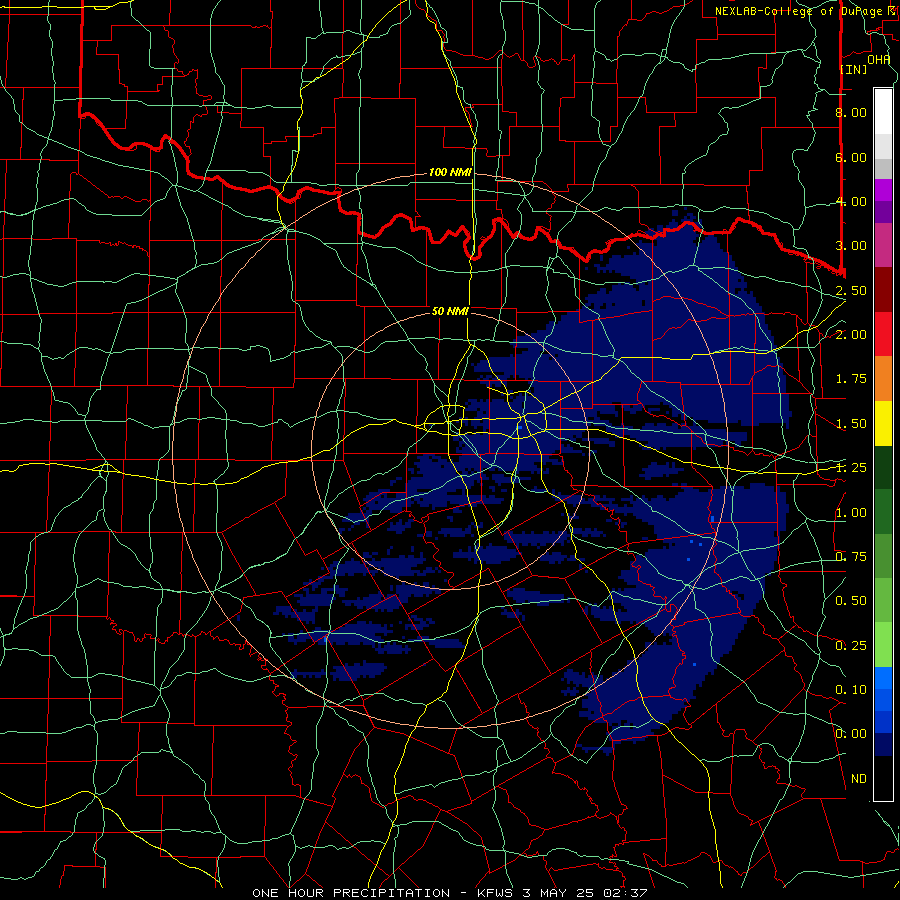Click the 0.10 legend value
Viewport: 900px width, 900px height.
(851, 690)
